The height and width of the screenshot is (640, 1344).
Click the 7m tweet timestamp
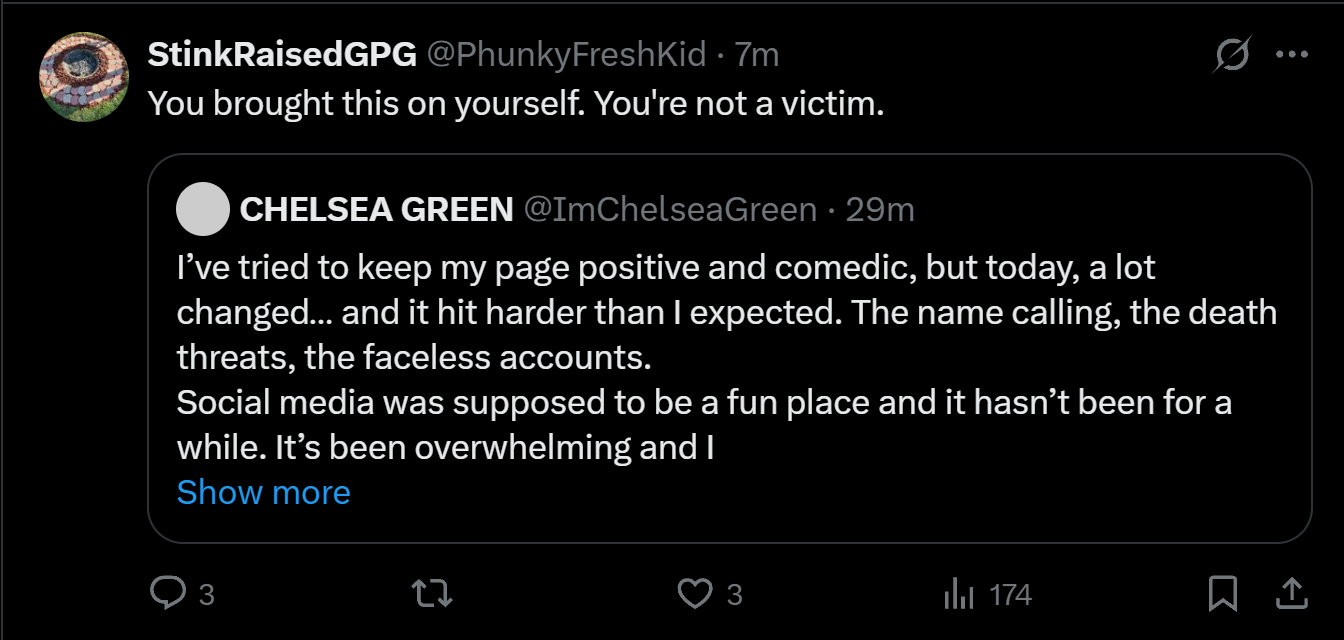(757, 55)
